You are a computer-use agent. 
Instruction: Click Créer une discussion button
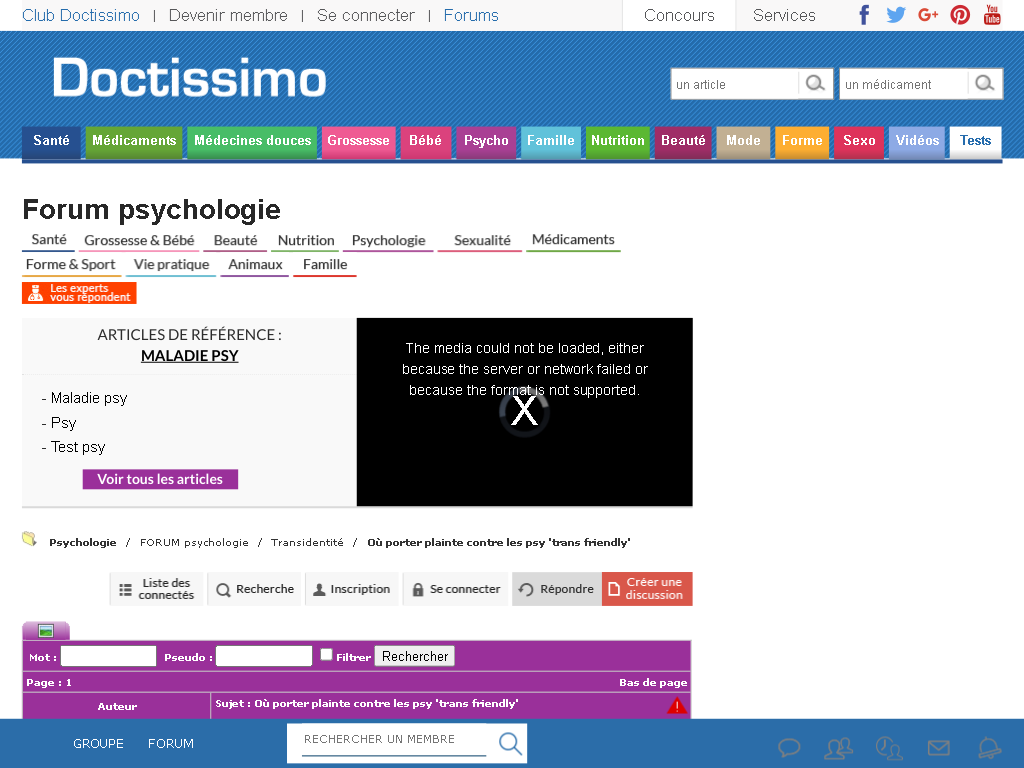point(647,589)
